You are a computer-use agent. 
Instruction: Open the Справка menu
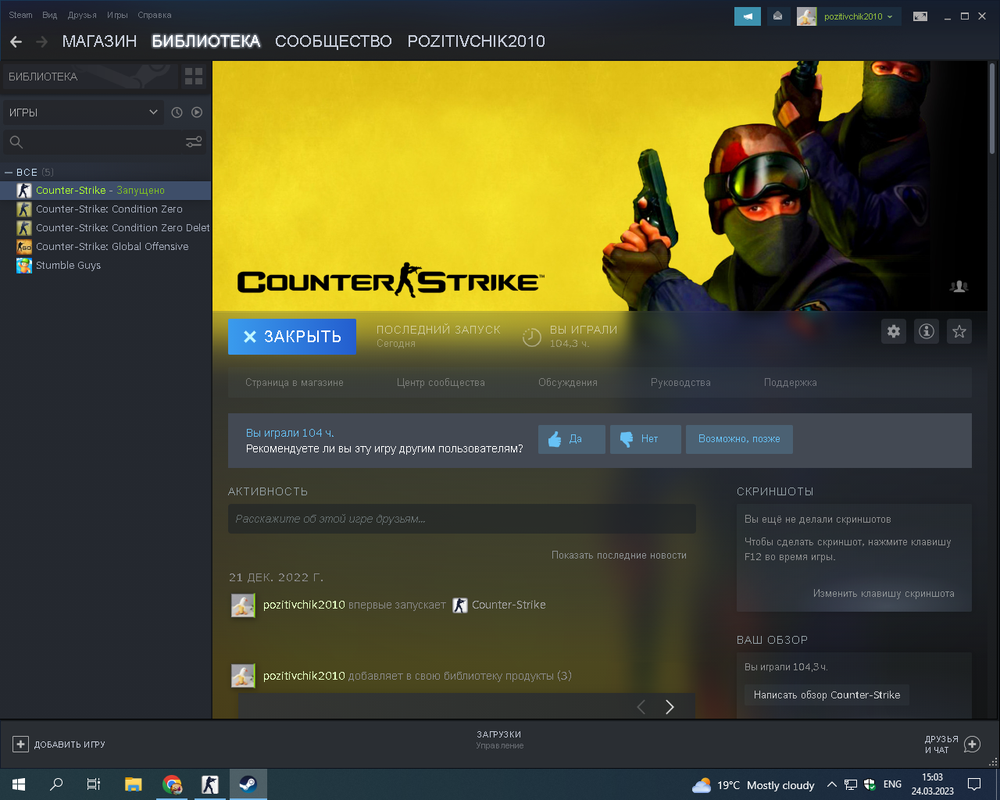(x=154, y=15)
